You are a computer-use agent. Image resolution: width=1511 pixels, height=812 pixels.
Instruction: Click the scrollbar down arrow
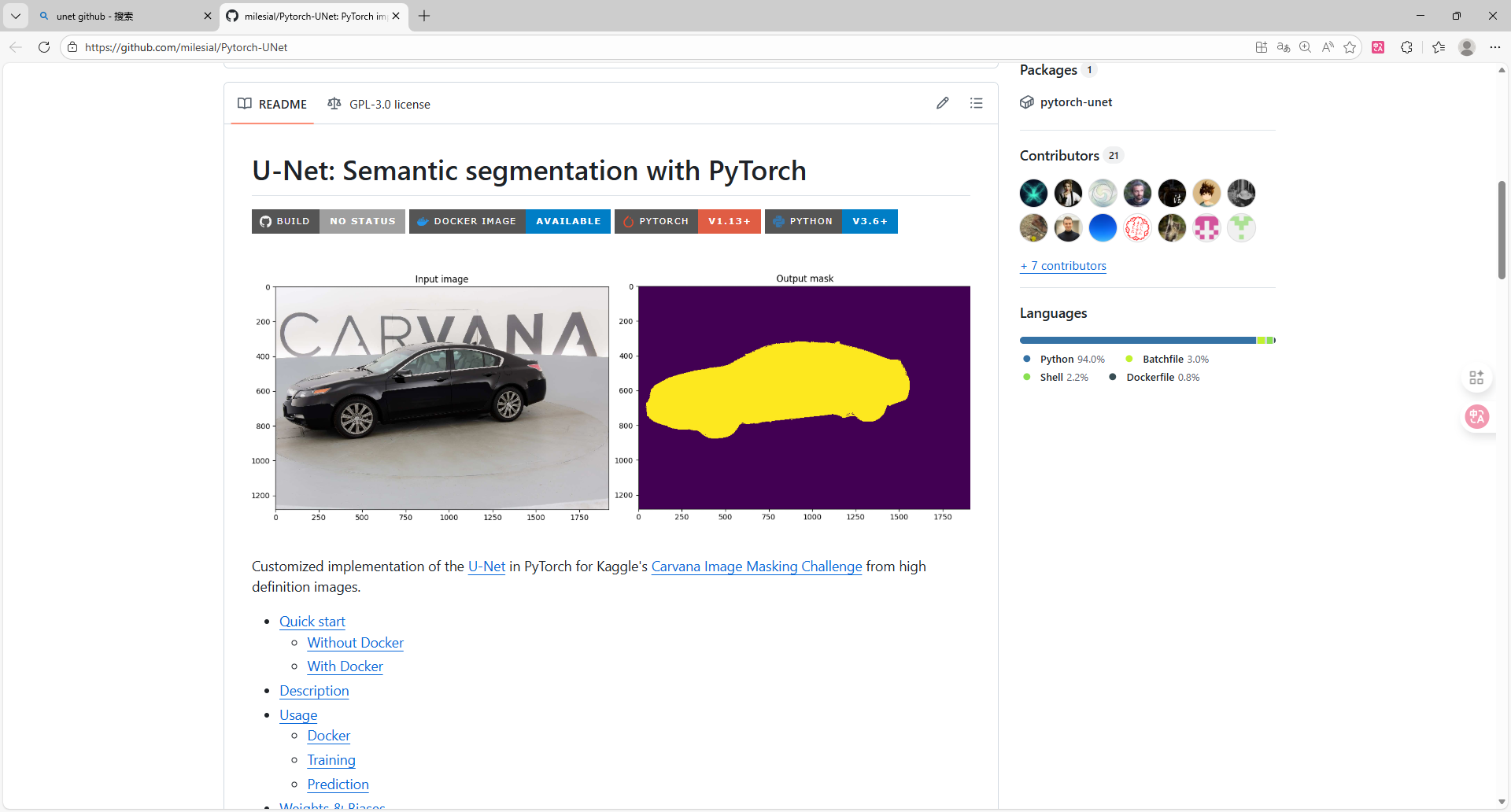tap(1502, 803)
